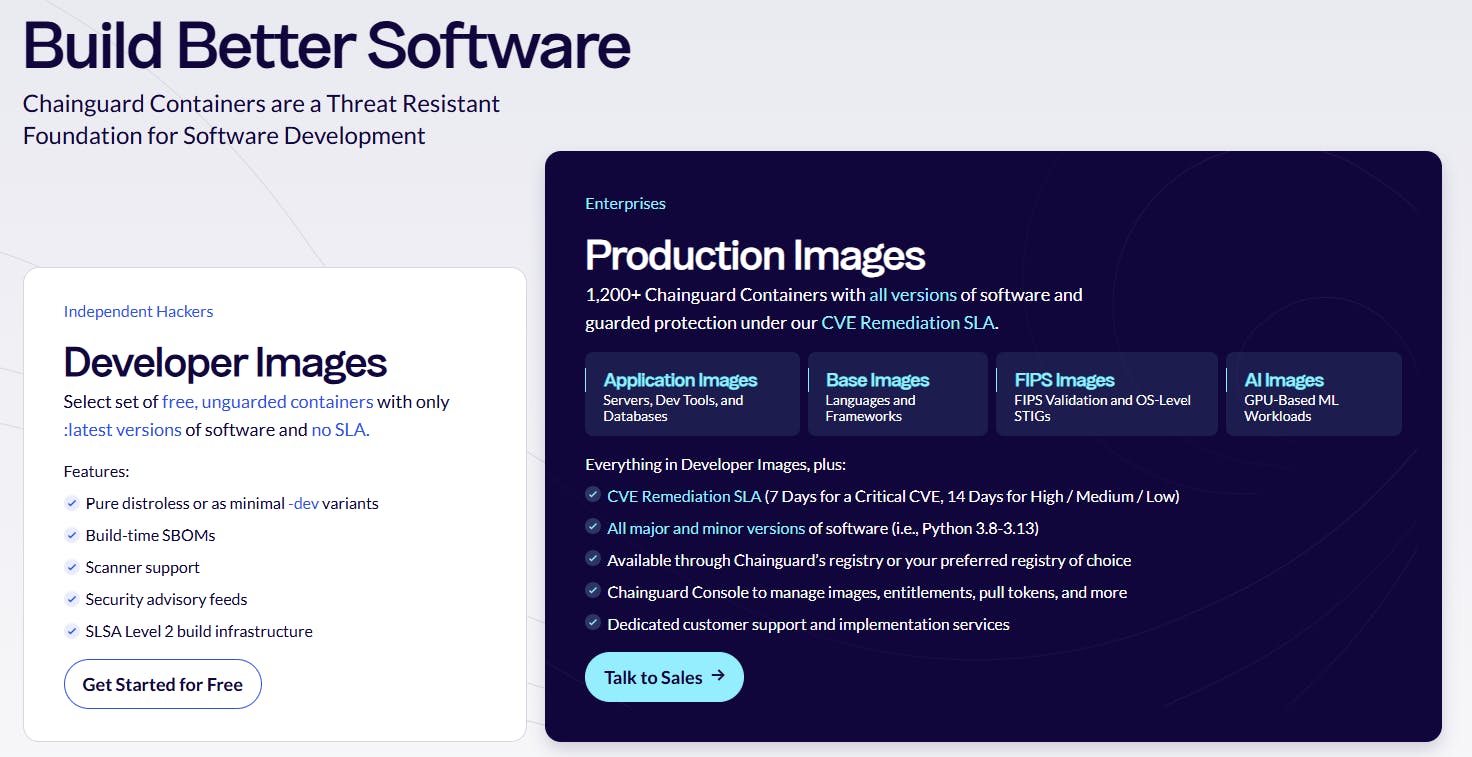
Task: Select the Base Images card
Action: [x=897, y=394]
